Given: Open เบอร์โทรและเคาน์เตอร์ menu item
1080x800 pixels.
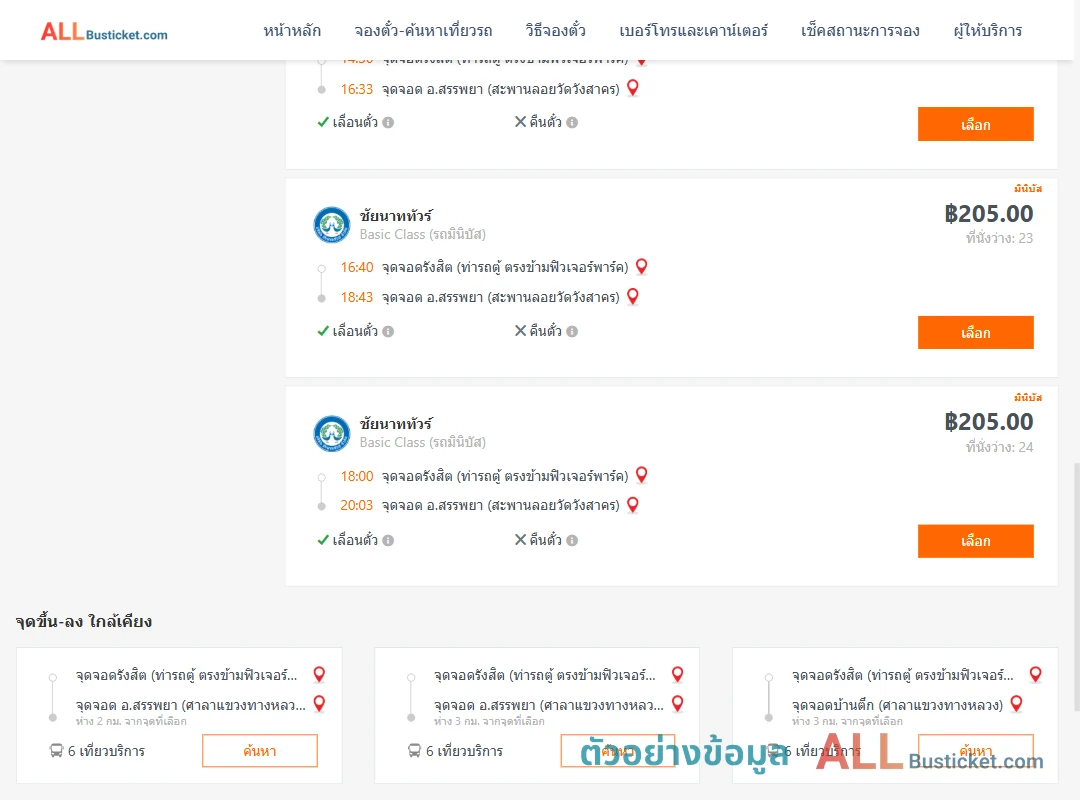Looking at the screenshot, I should (693, 30).
